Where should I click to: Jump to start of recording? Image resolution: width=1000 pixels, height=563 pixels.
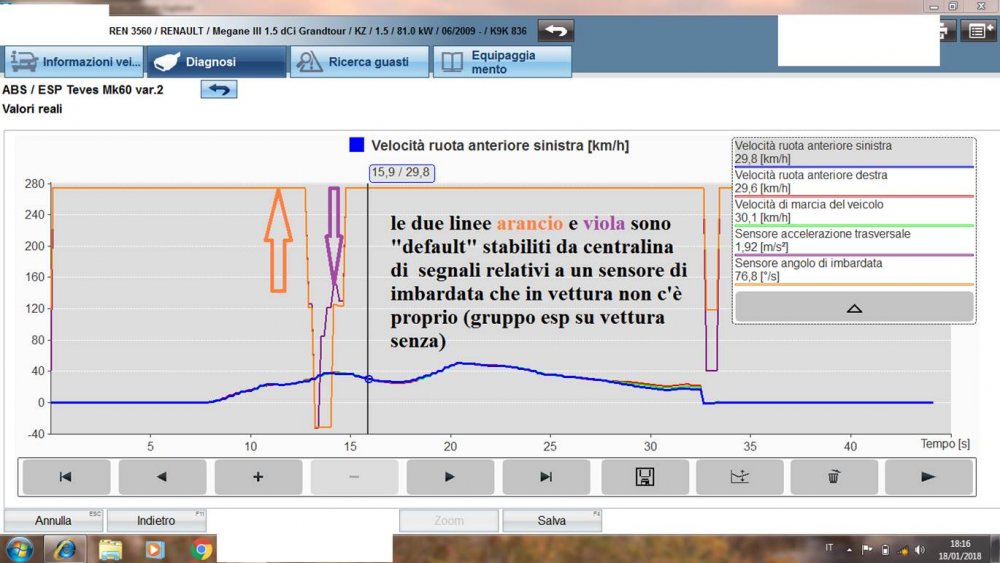pyautogui.click(x=66, y=477)
